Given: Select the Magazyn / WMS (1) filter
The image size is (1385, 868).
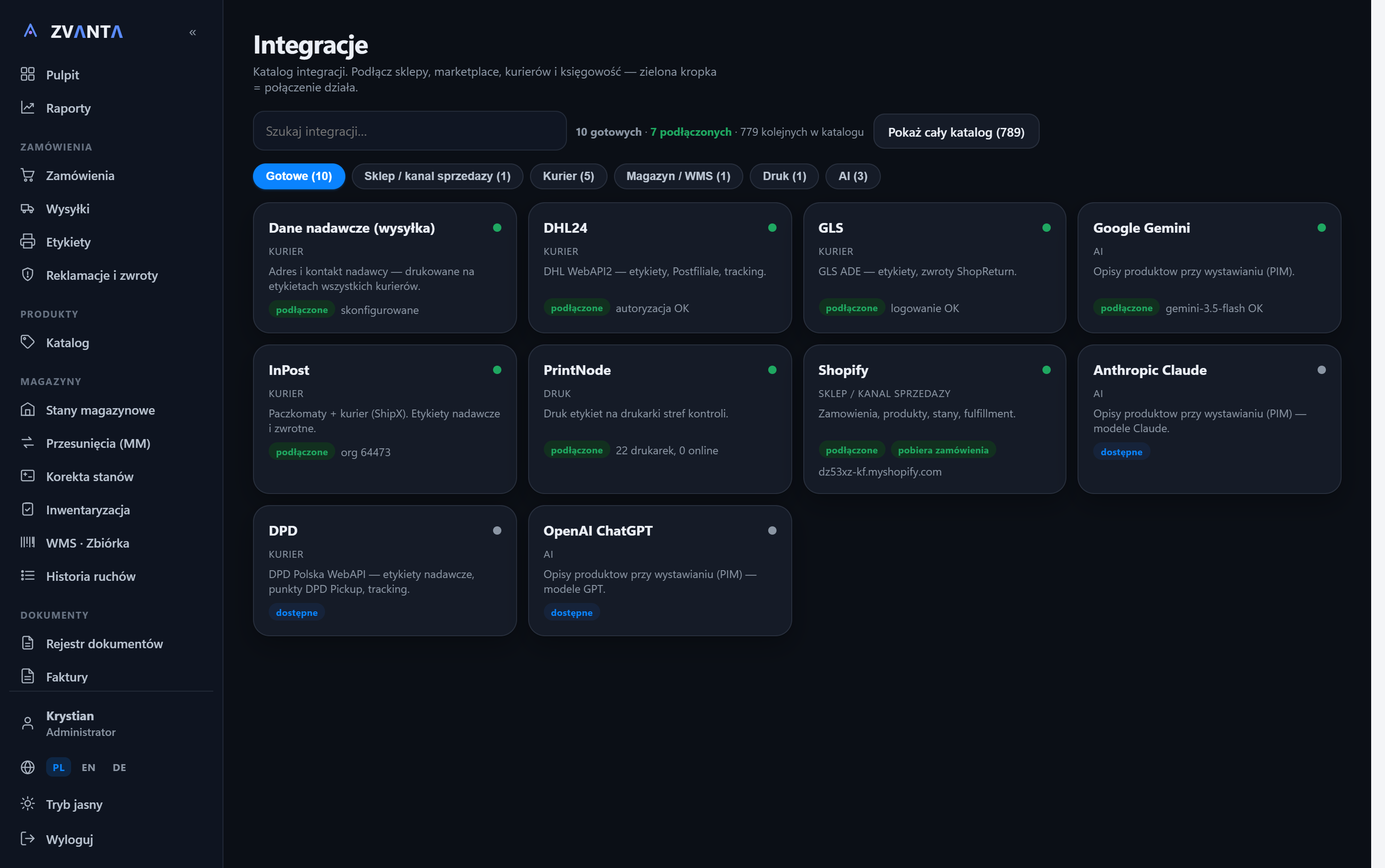Looking at the screenshot, I should click(x=679, y=176).
